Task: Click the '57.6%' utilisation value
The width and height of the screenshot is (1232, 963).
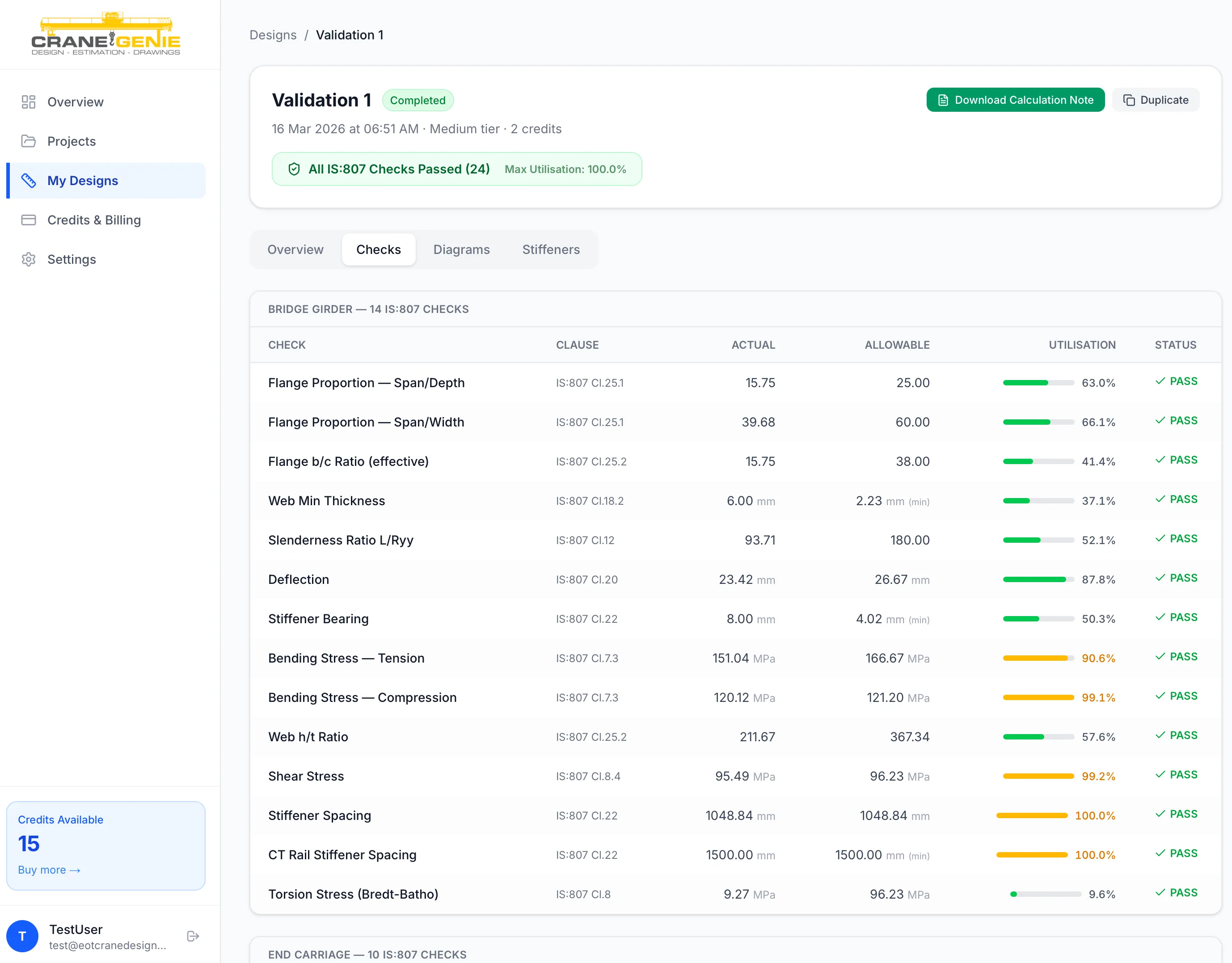Action: pyautogui.click(x=1099, y=737)
